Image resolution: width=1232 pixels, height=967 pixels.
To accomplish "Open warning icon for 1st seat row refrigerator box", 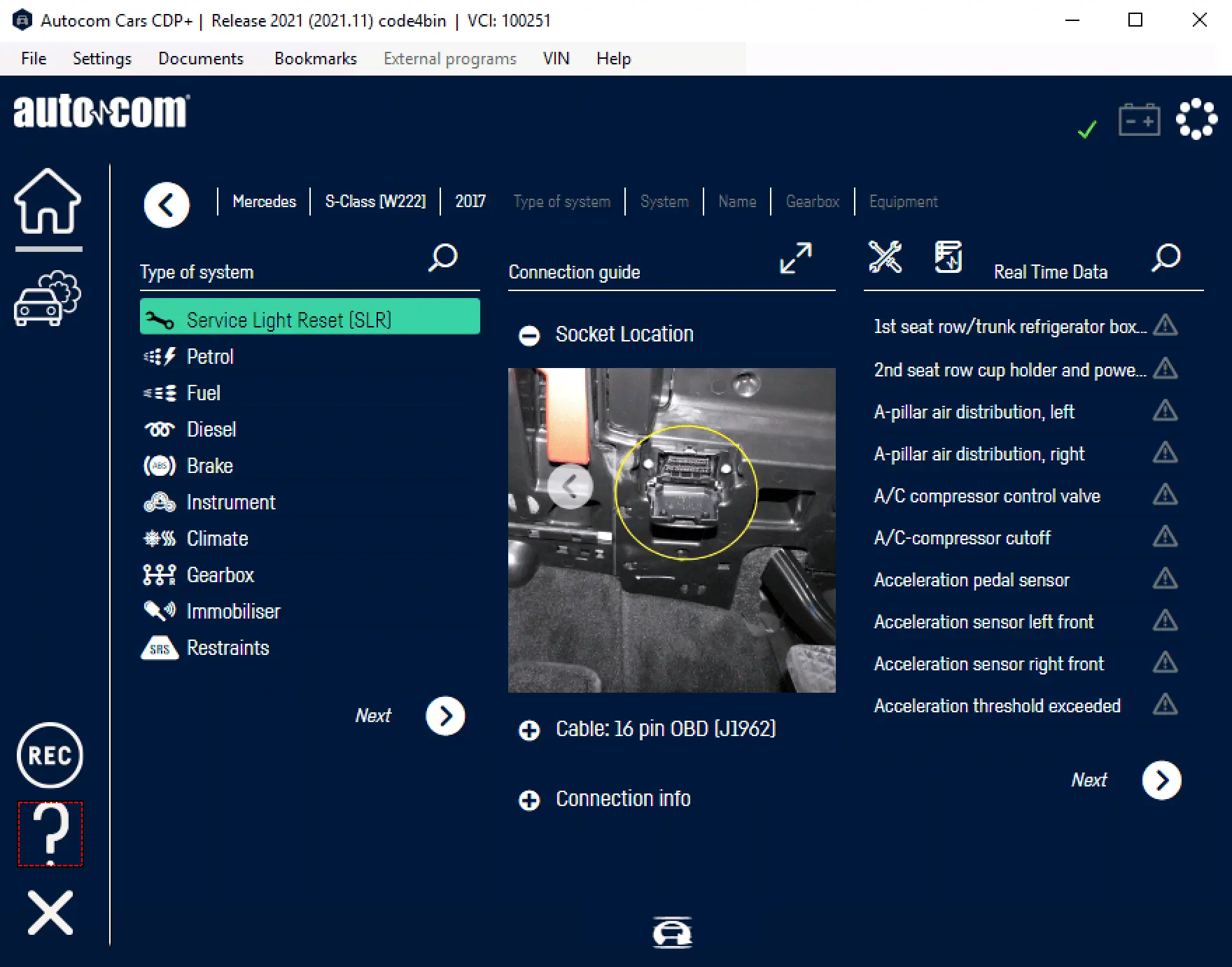I will pyautogui.click(x=1165, y=325).
